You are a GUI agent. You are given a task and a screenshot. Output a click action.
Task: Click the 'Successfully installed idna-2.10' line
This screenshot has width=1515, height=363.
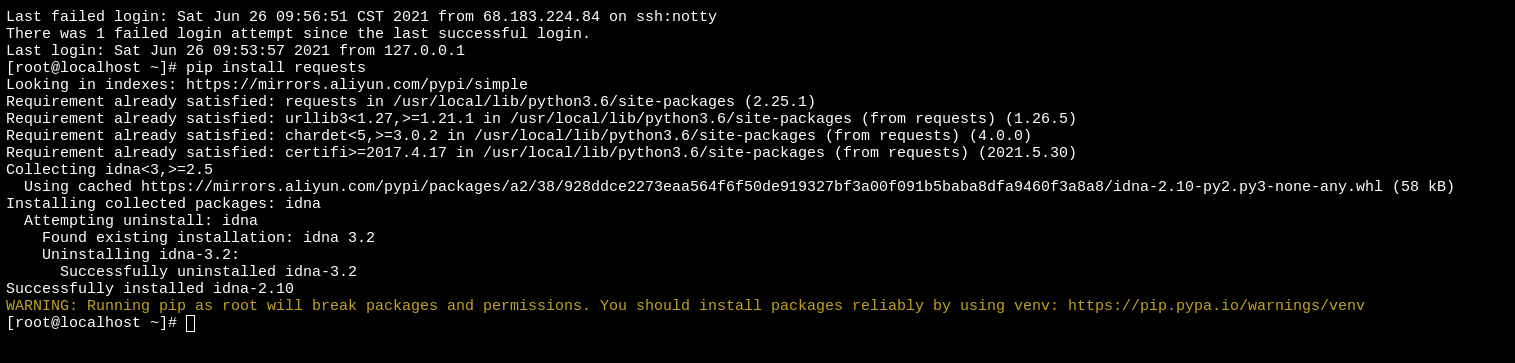click(150, 289)
